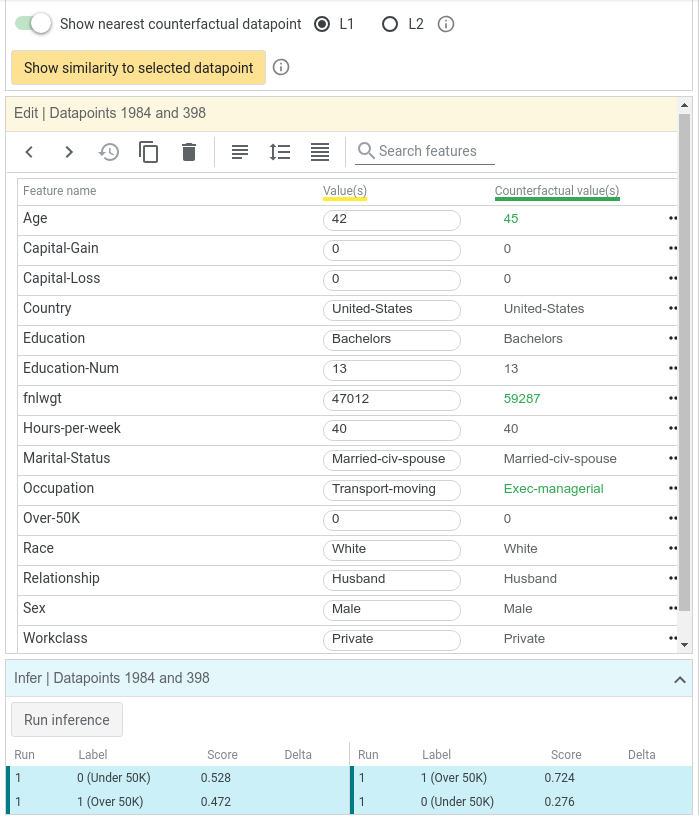Viewport: 699px width, 820px height.
Task: Toggle nearest counterfactual datapoint switch
Action: coord(33,24)
